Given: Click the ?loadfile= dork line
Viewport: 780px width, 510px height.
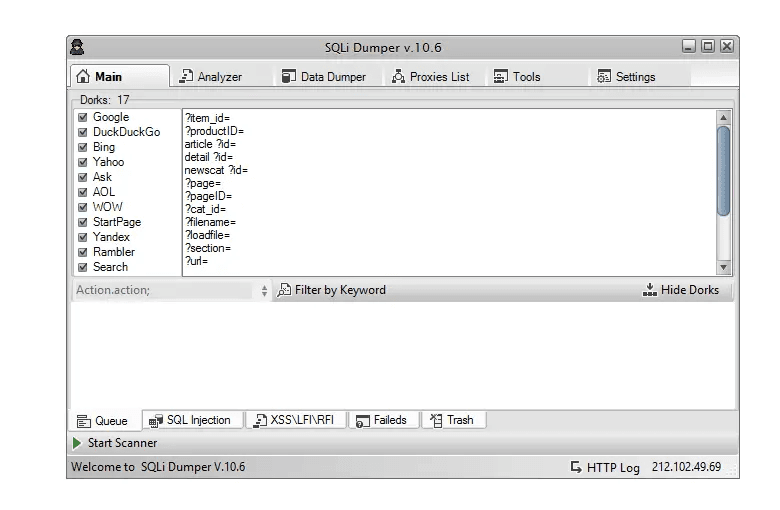Looking at the screenshot, I should click(207, 235).
